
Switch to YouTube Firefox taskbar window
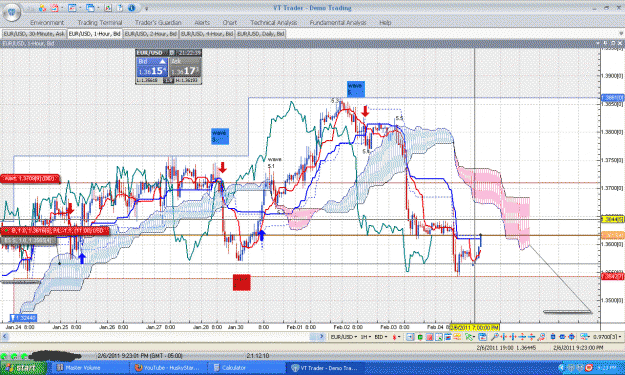(x=169, y=368)
